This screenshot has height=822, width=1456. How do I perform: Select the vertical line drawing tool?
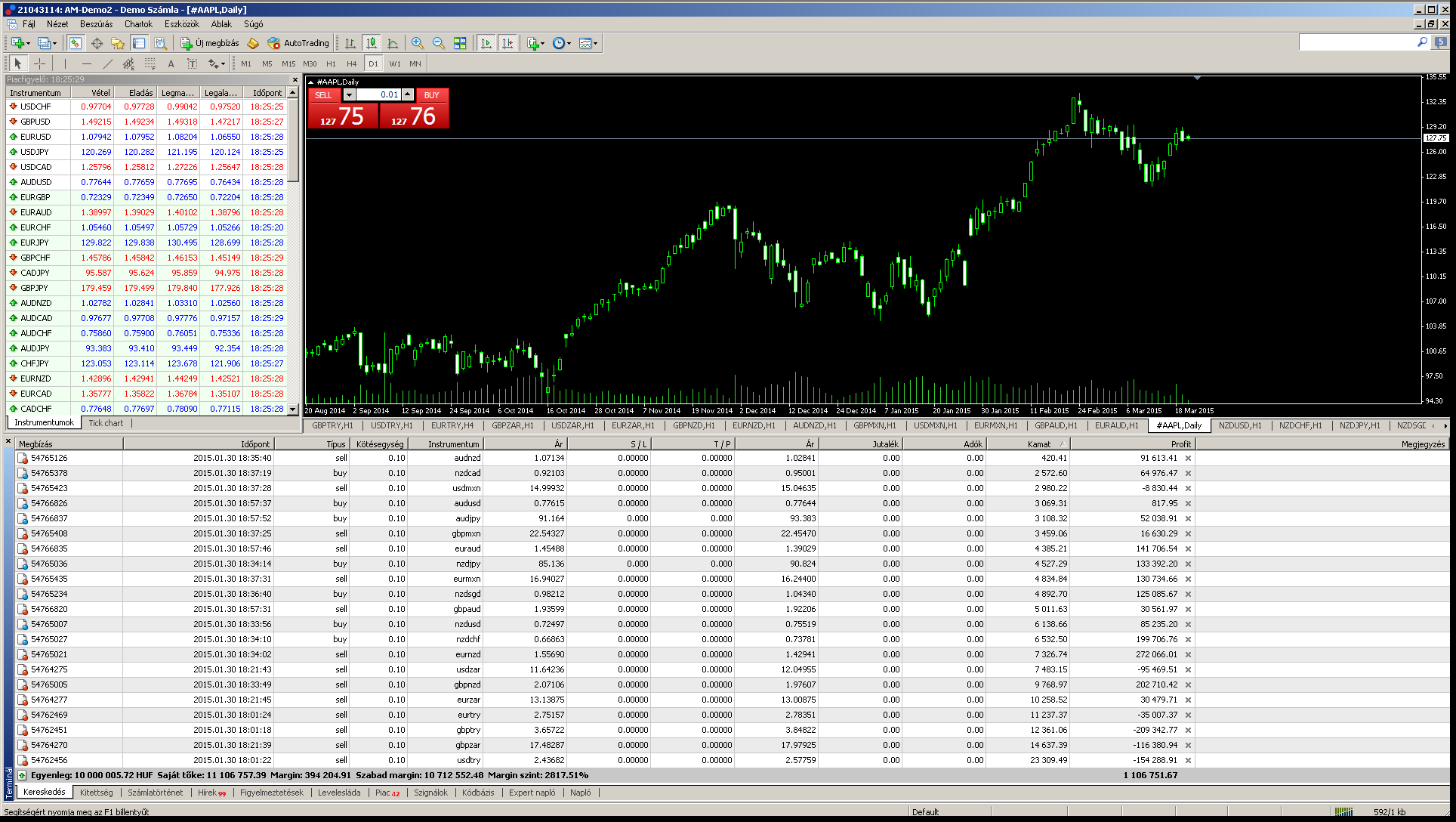[65, 63]
